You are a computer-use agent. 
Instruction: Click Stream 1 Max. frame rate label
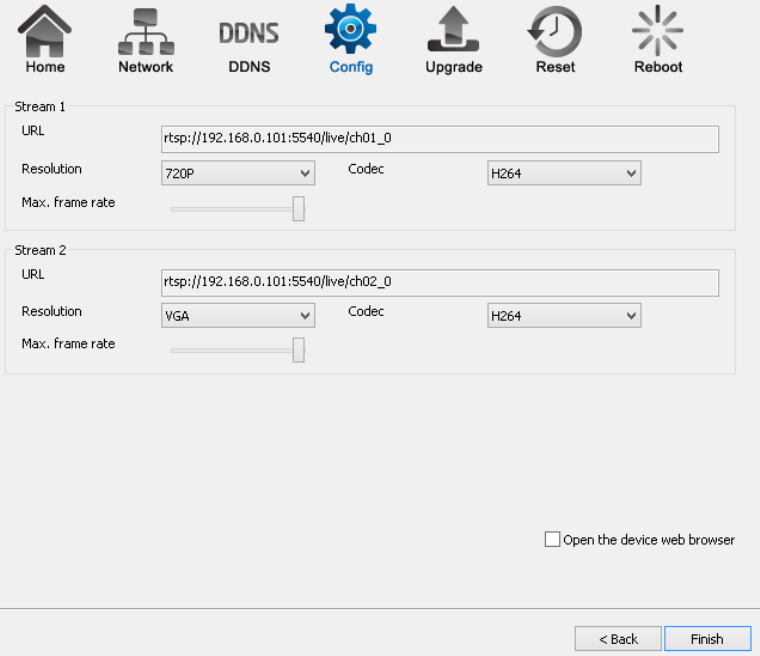[68, 202]
